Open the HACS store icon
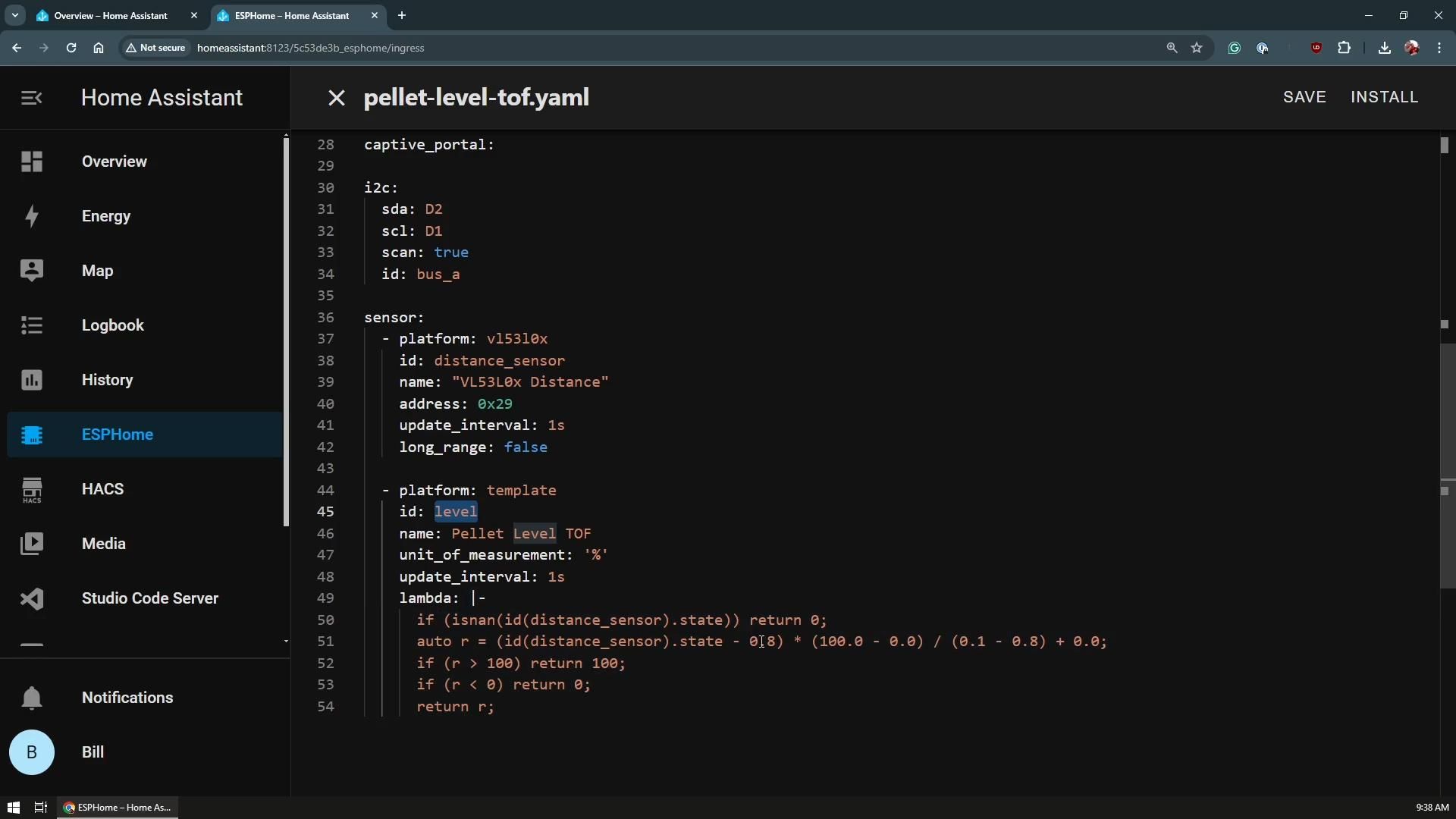The width and height of the screenshot is (1456, 819). [32, 489]
